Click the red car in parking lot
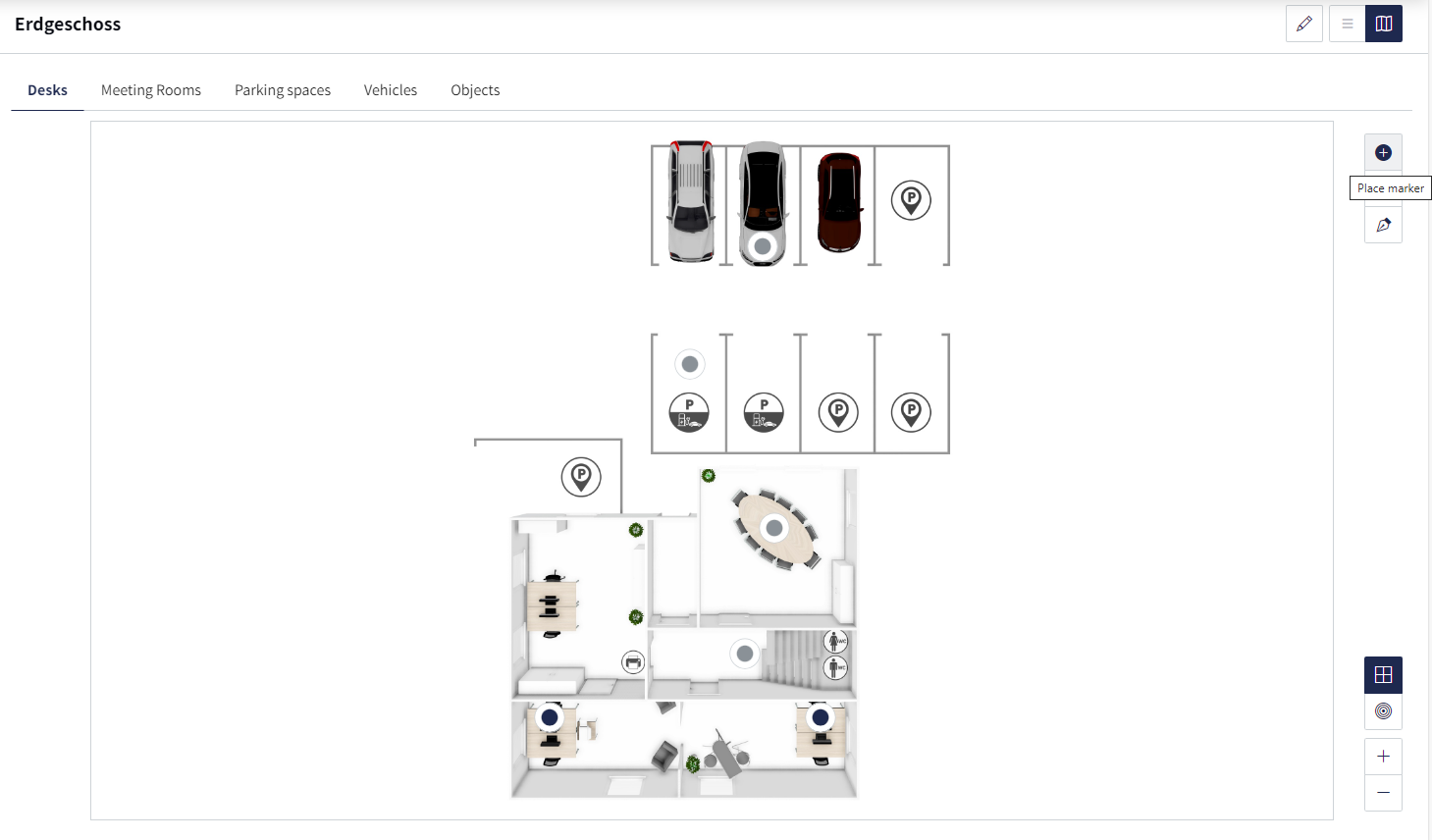Screen dimensions: 1432x840 click(x=839, y=202)
